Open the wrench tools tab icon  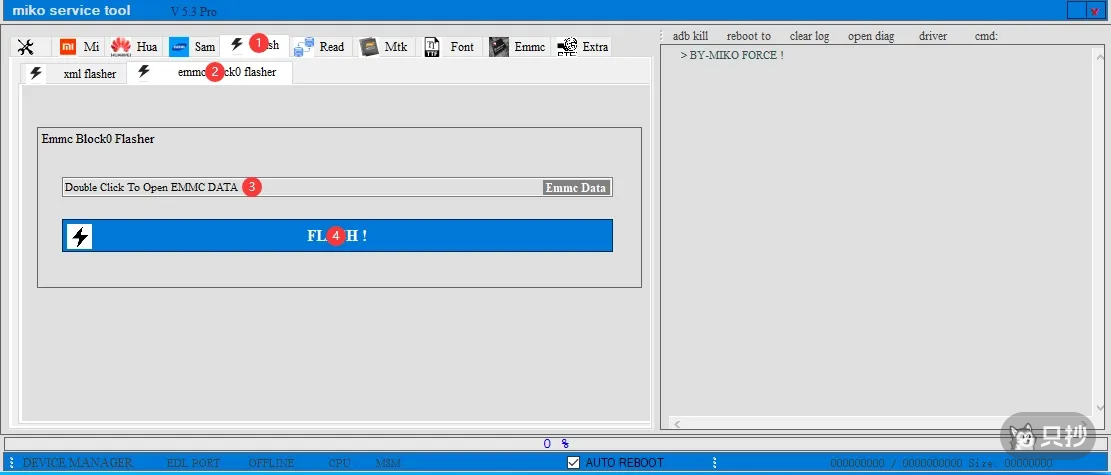[x=26, y=47]
